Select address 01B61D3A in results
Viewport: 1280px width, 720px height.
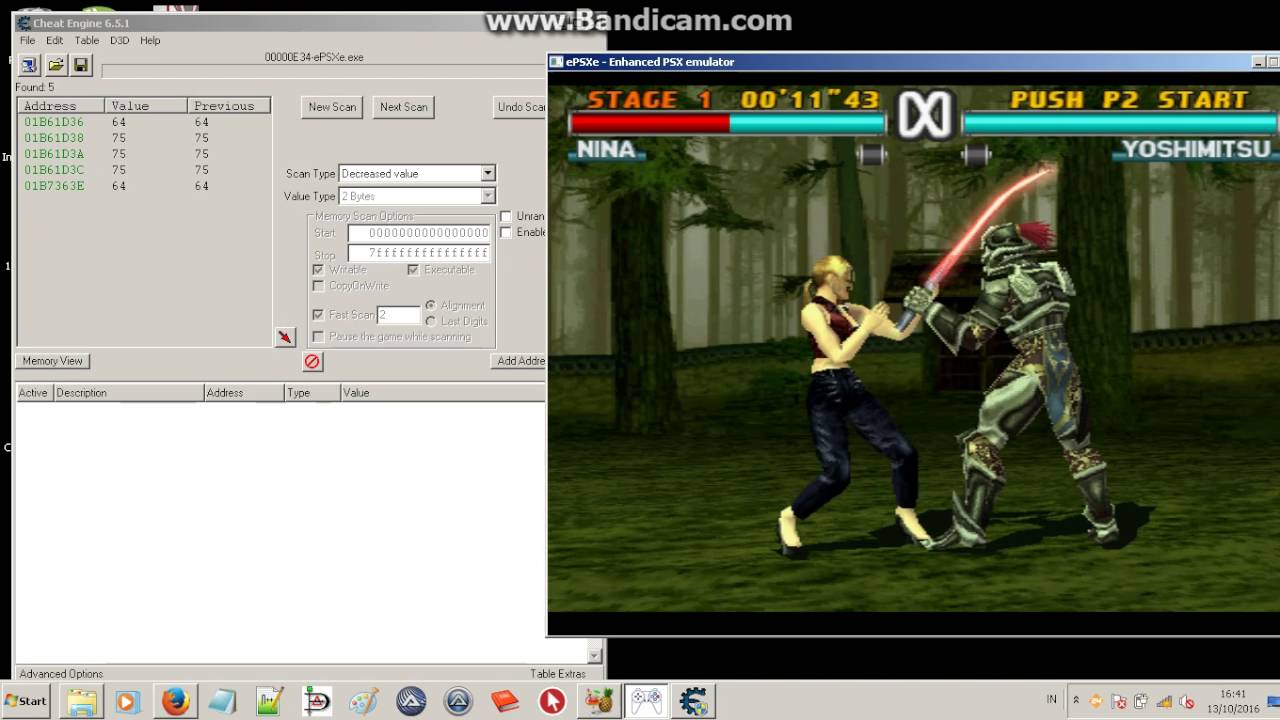click(x=144, y=154)
